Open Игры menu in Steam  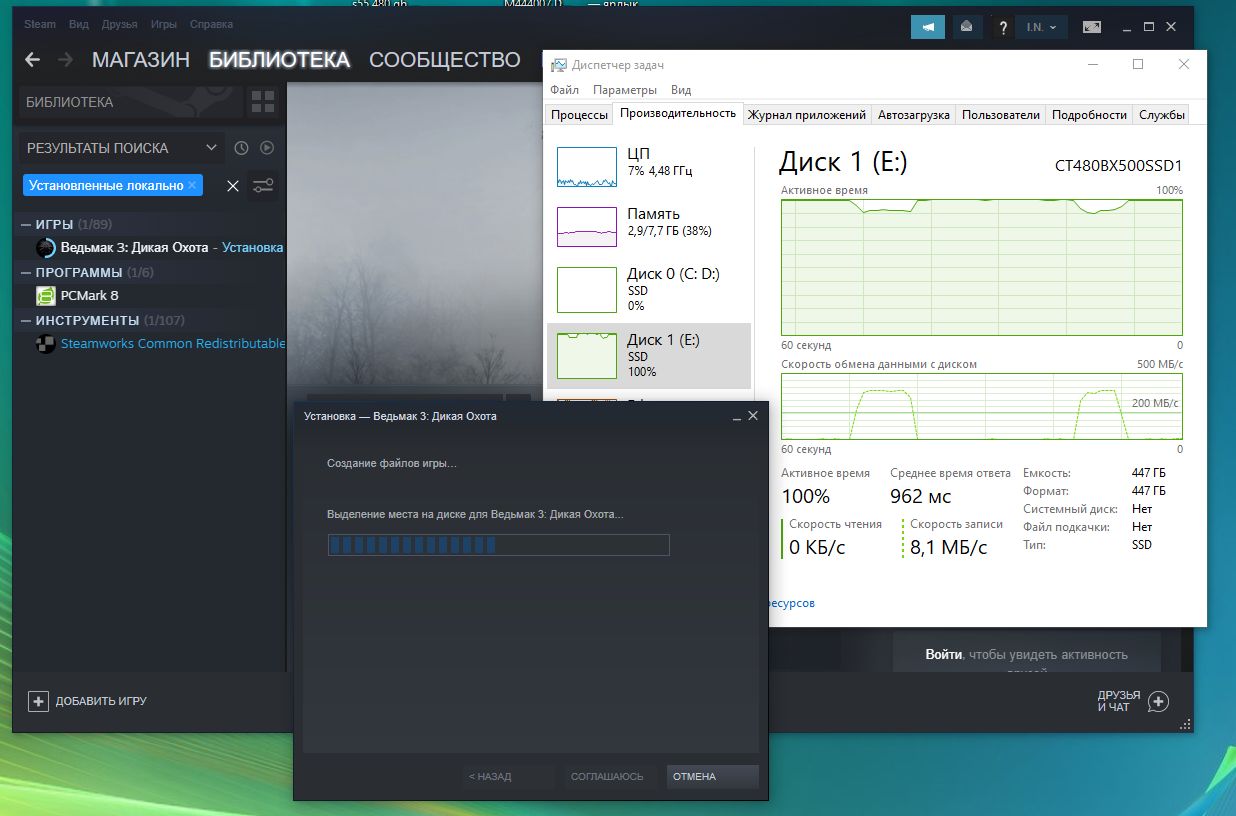point(164,24)
